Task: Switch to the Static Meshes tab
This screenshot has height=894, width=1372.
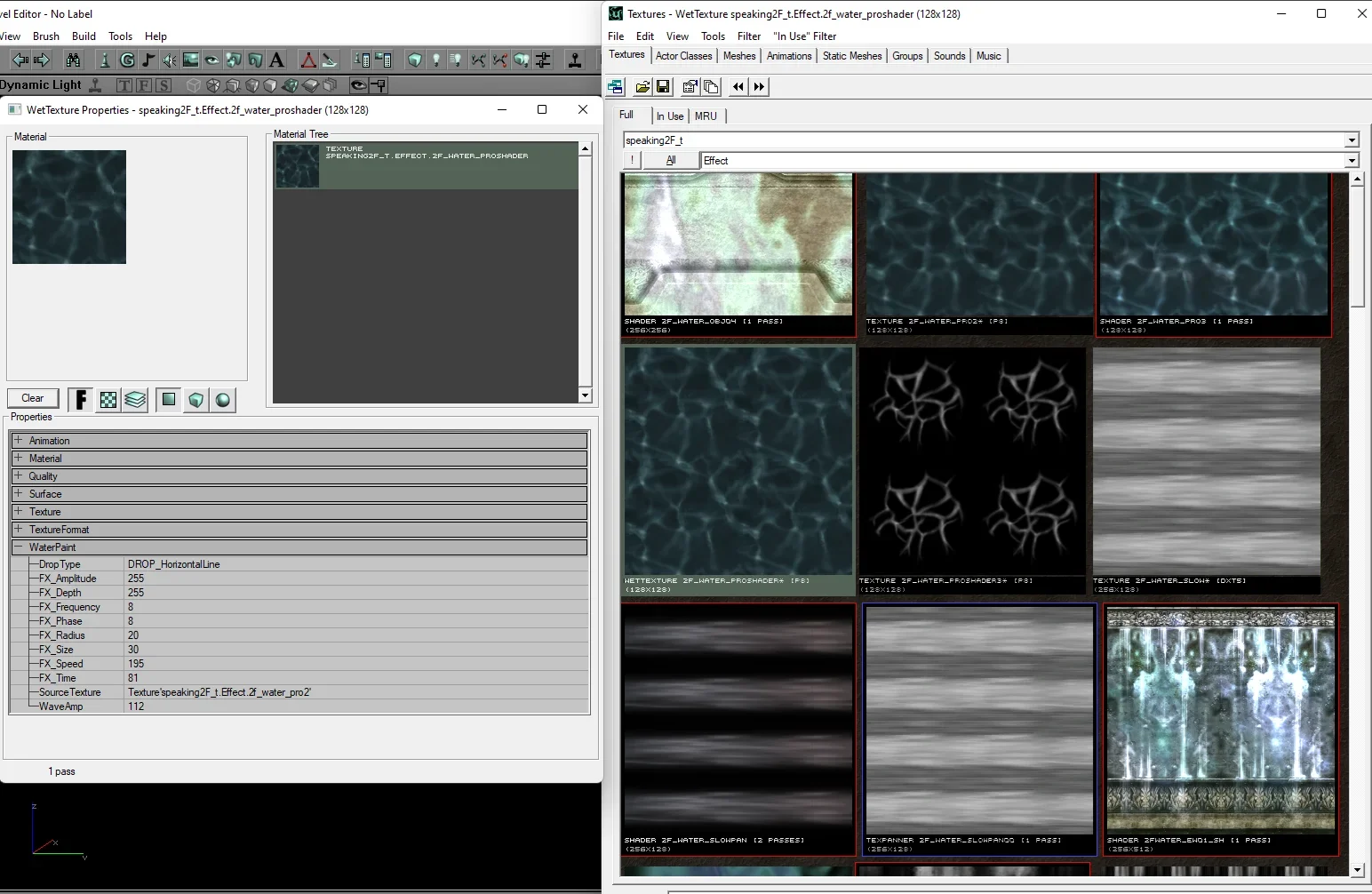Action: click(852, 56)
